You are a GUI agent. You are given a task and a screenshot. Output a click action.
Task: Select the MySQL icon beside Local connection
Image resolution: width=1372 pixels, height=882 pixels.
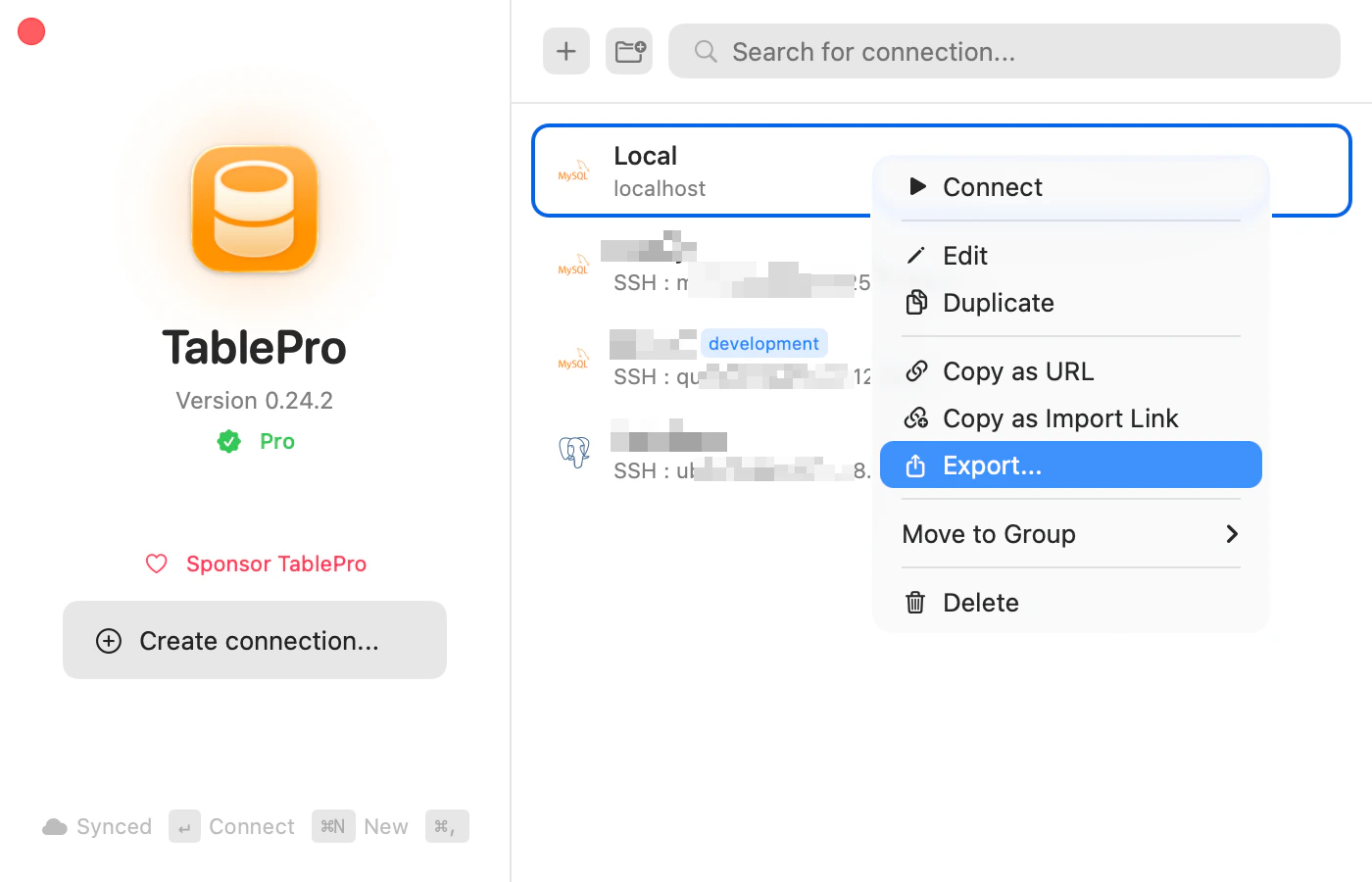[572, 172]
